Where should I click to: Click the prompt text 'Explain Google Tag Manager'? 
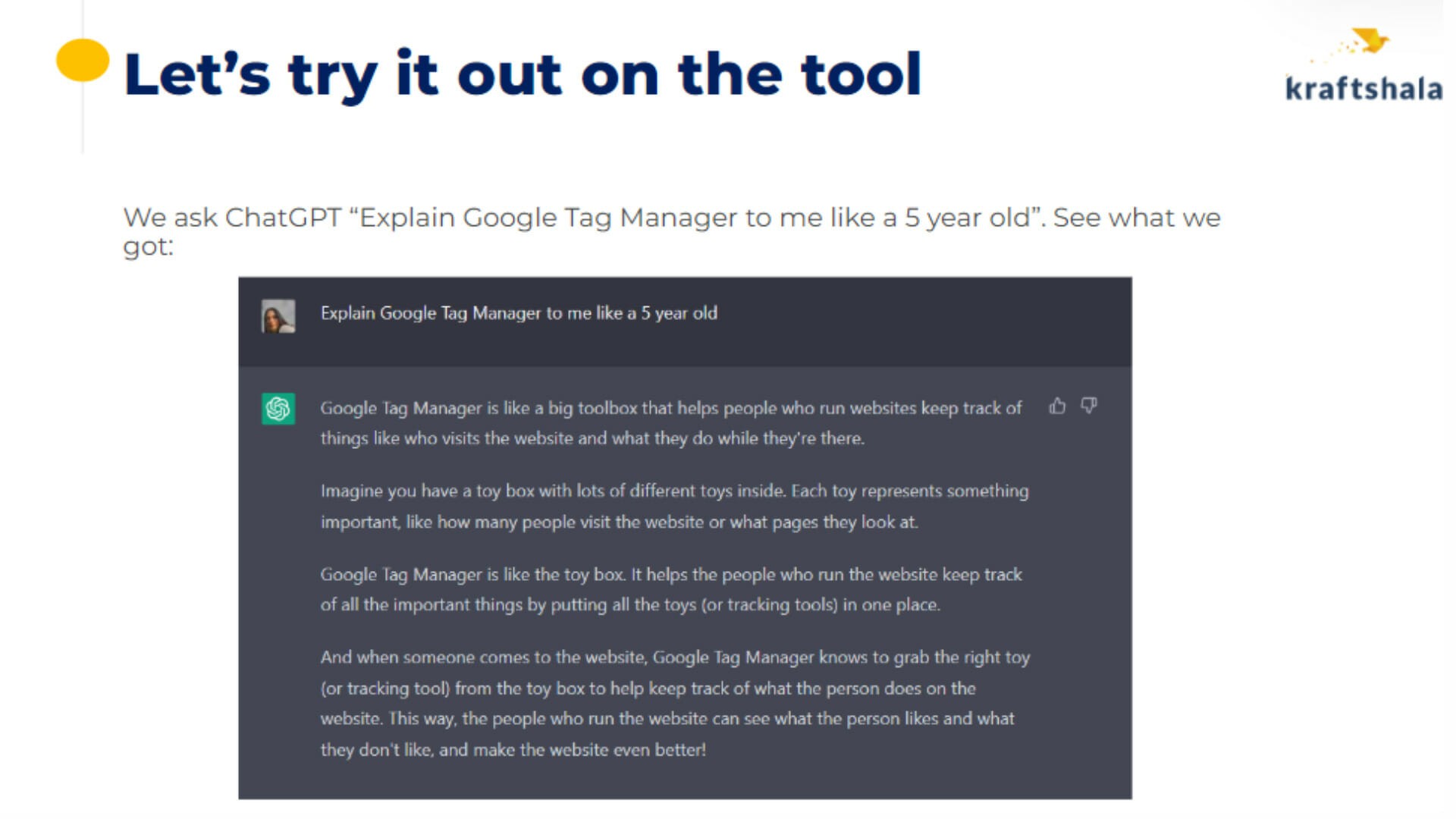[x=431, y=313]
